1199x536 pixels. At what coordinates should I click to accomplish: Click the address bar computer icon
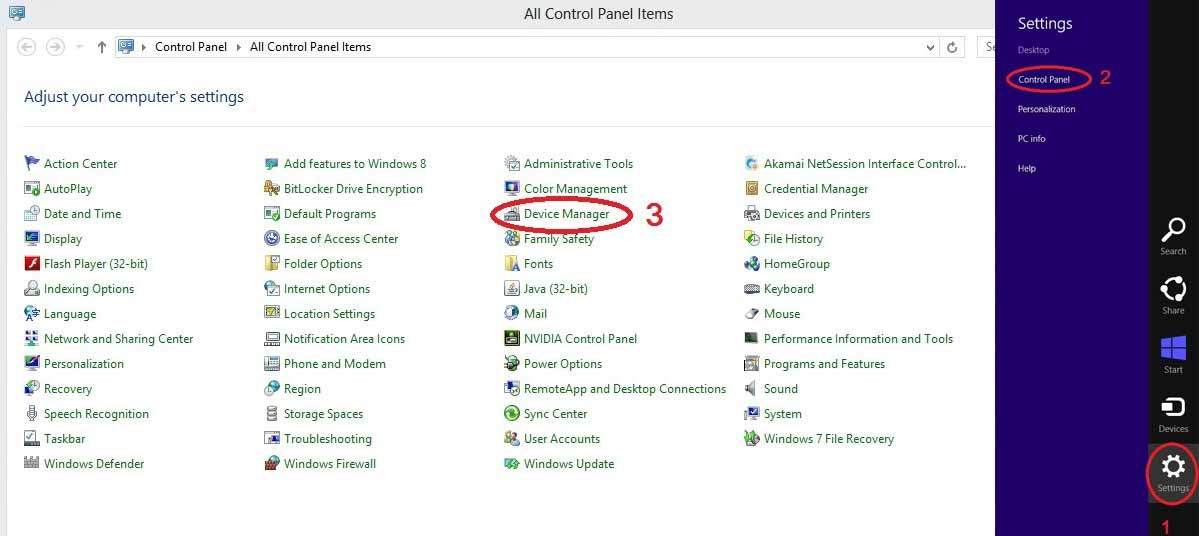(x=126, y=47)
